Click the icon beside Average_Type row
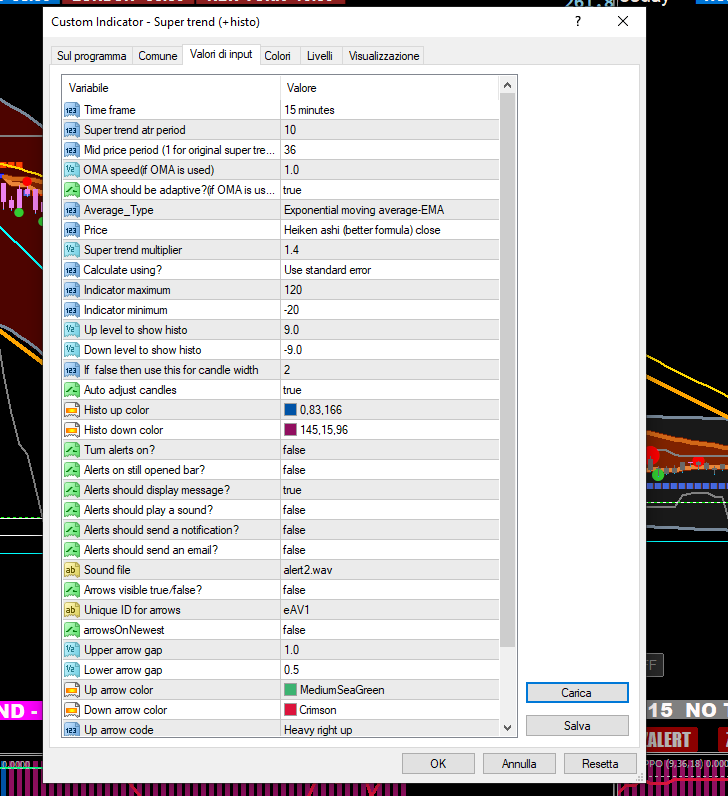This screenshot has height=796, width=728. click(72, 210)
